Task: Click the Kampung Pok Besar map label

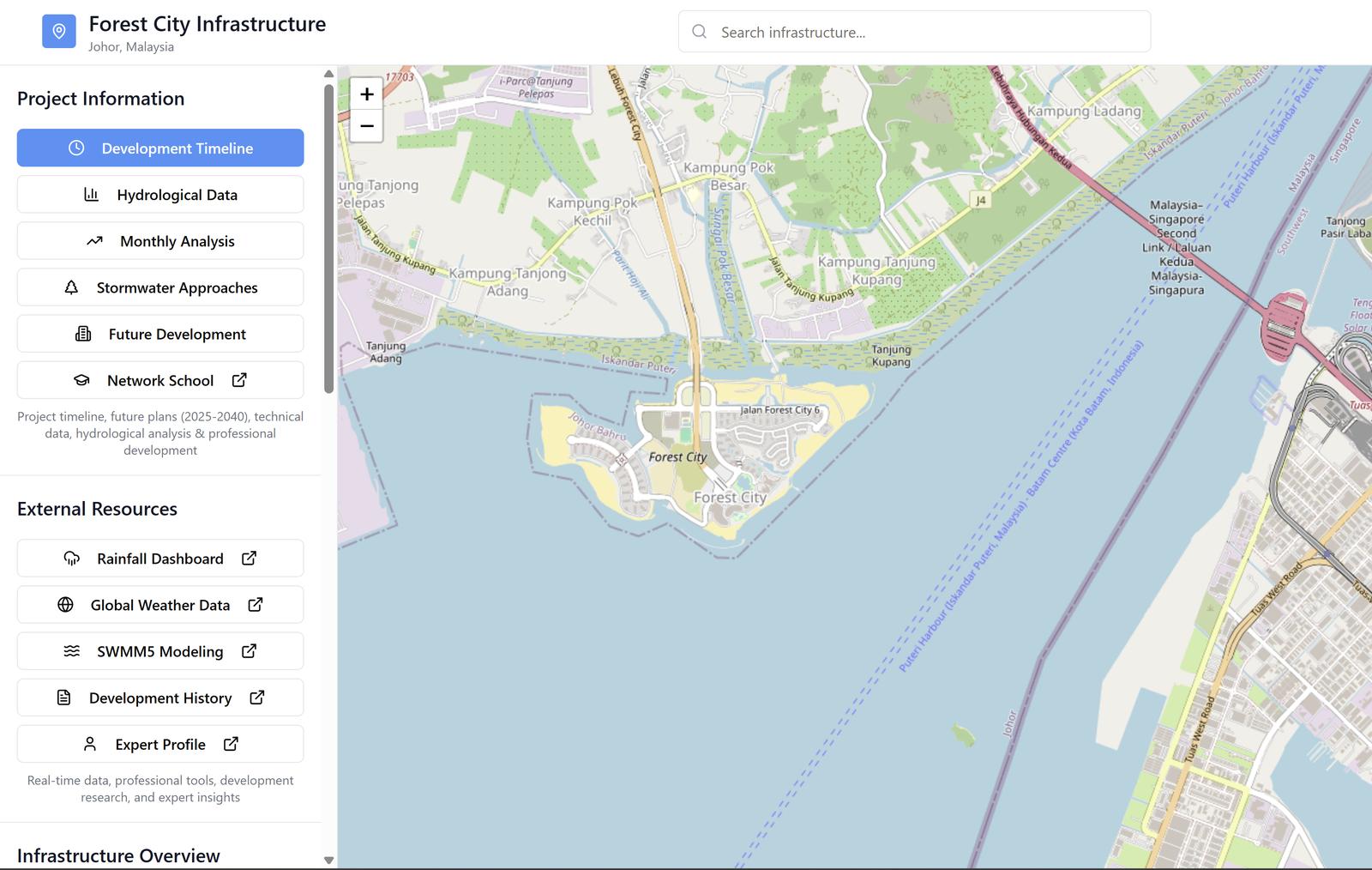Action: (x=728, y=176)
